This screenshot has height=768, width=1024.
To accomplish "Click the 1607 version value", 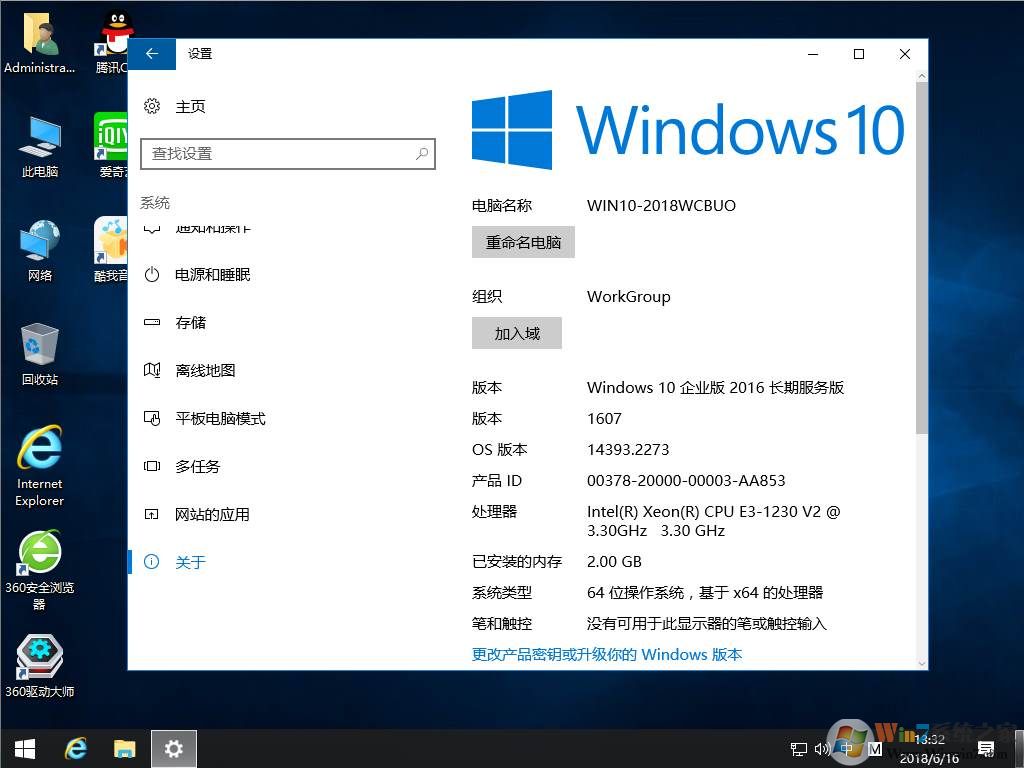I will (x=604, y=419).
